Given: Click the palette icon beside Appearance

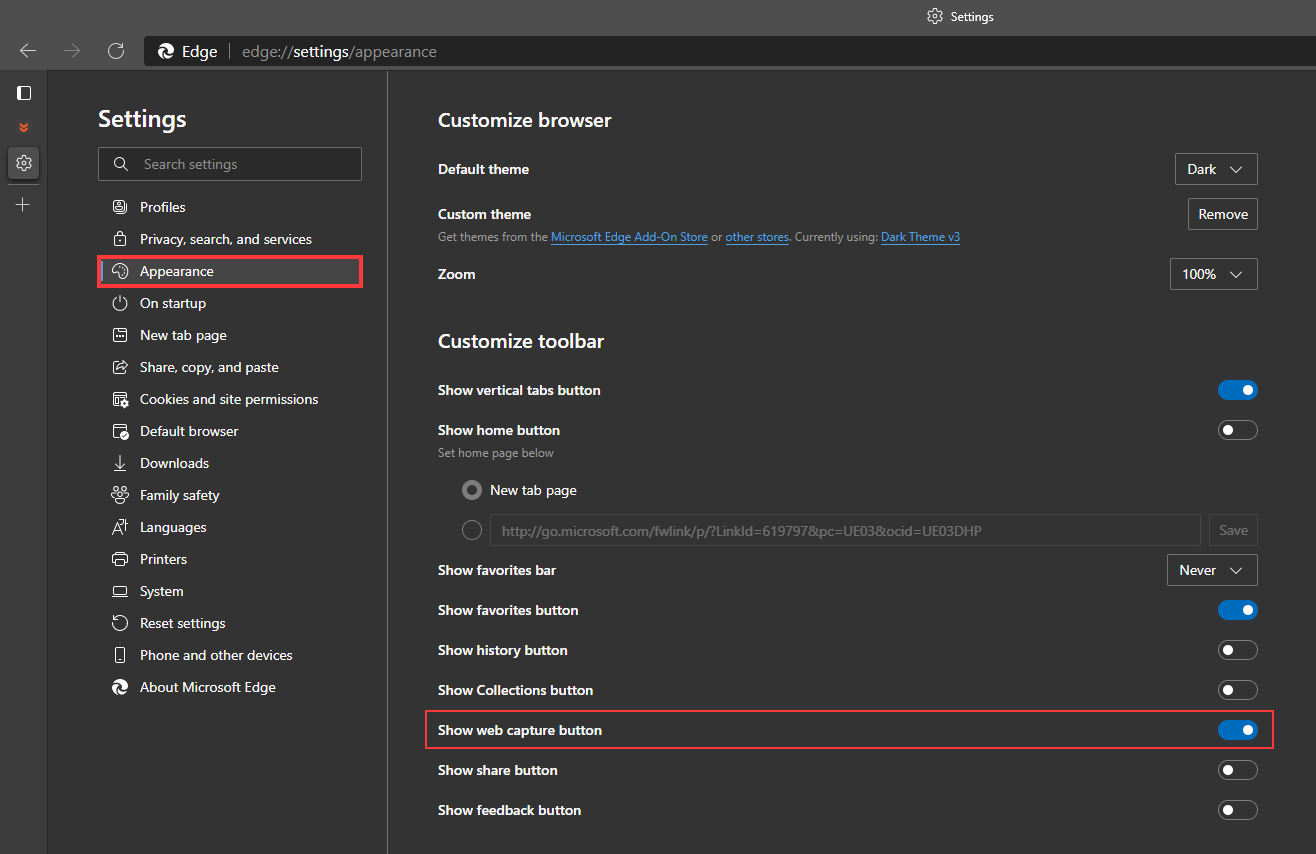Looking at the screenshot, I should click(120, 271).
